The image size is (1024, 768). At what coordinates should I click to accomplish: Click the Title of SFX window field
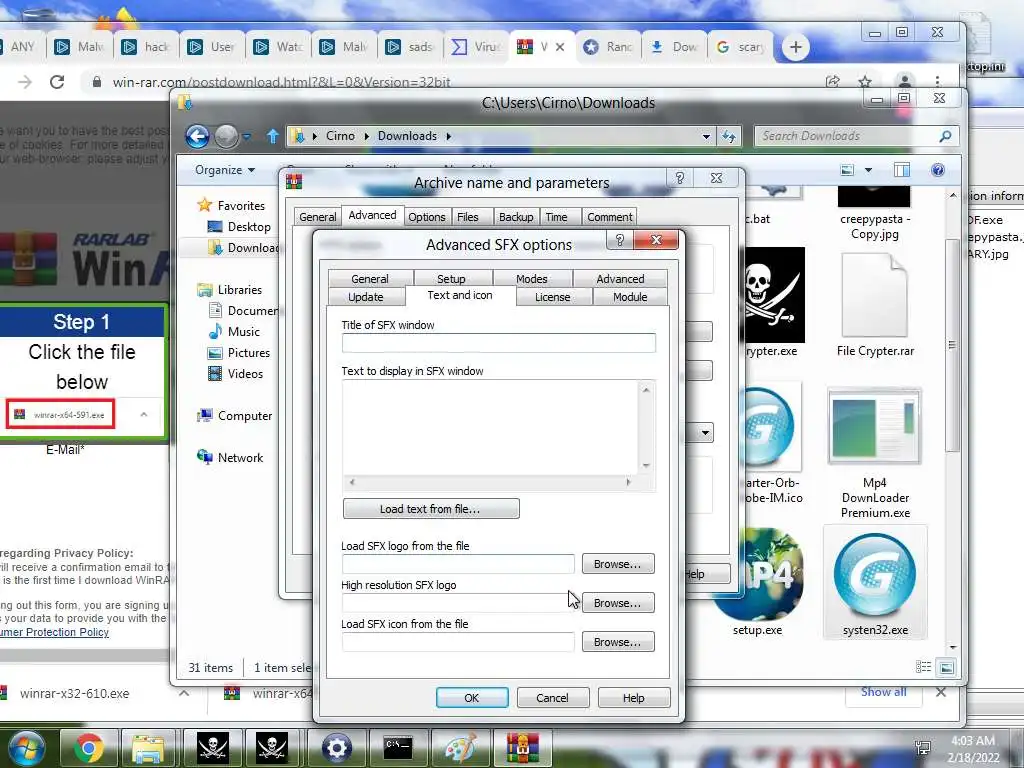[498, 343]
